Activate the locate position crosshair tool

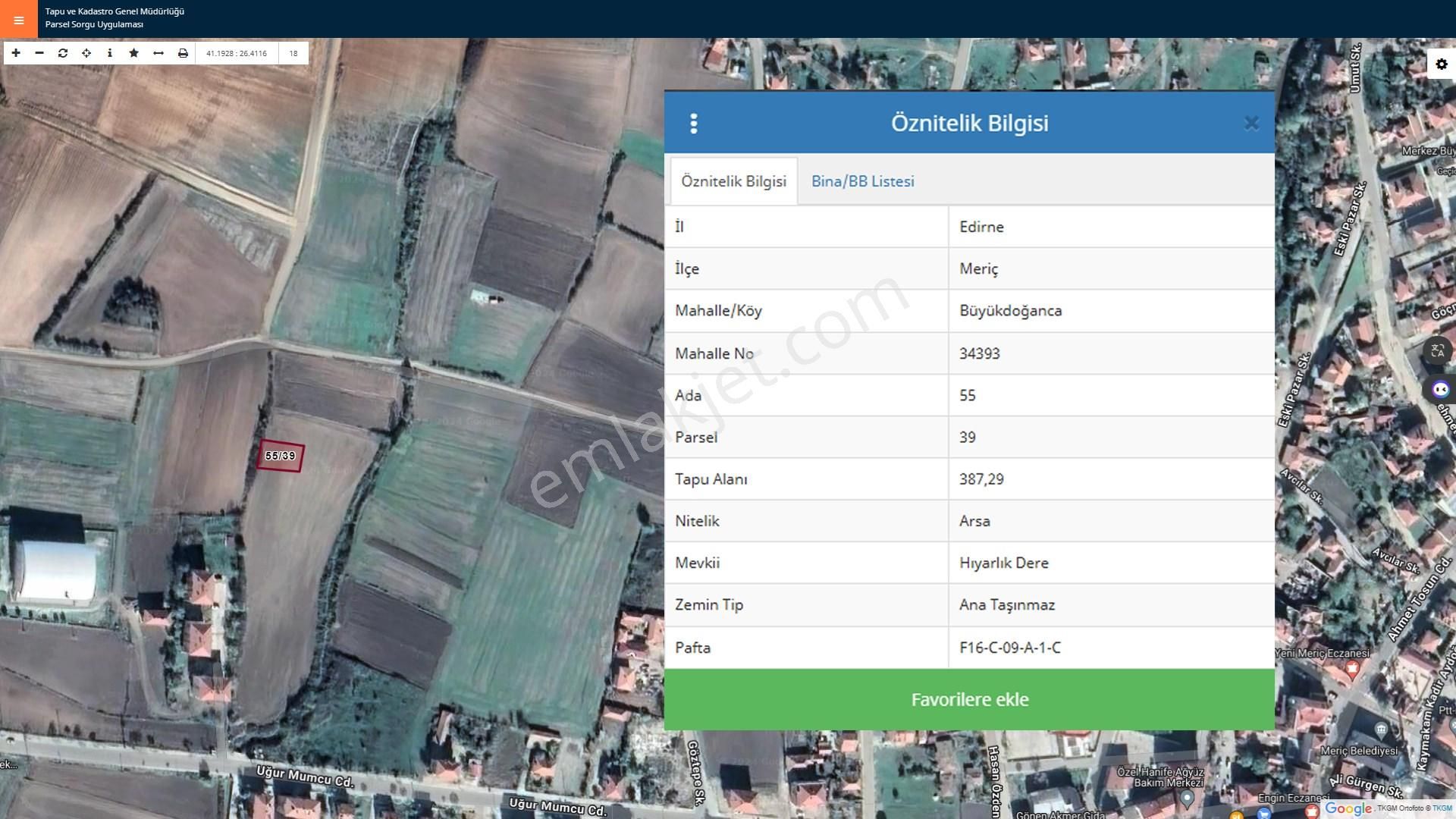pos(86,53)
